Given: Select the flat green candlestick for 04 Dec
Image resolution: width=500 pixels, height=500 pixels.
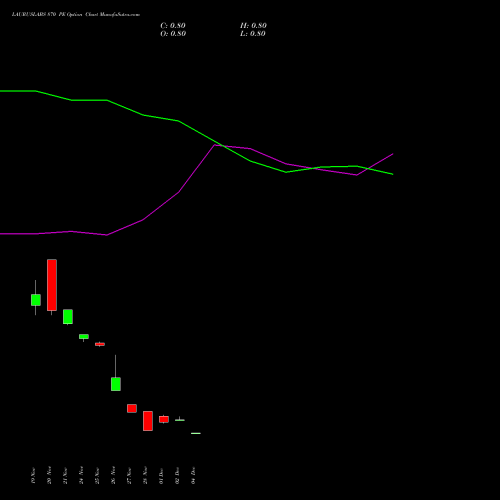Looking at the screenshot, I should click(x=196, y=433).
